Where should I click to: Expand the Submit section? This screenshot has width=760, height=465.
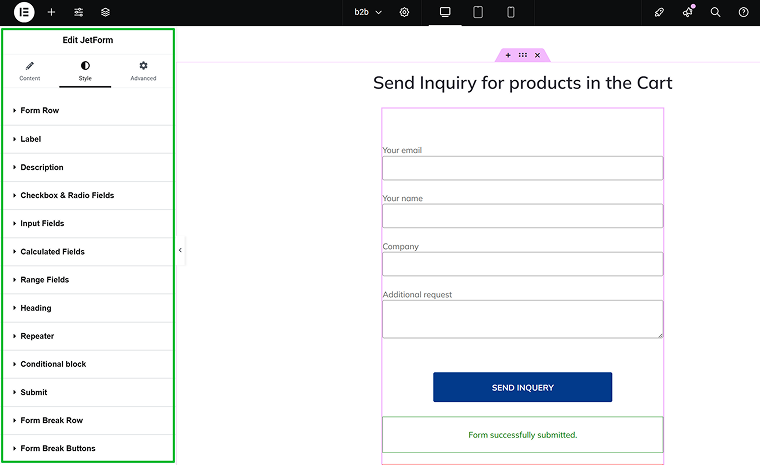[88, 392]
